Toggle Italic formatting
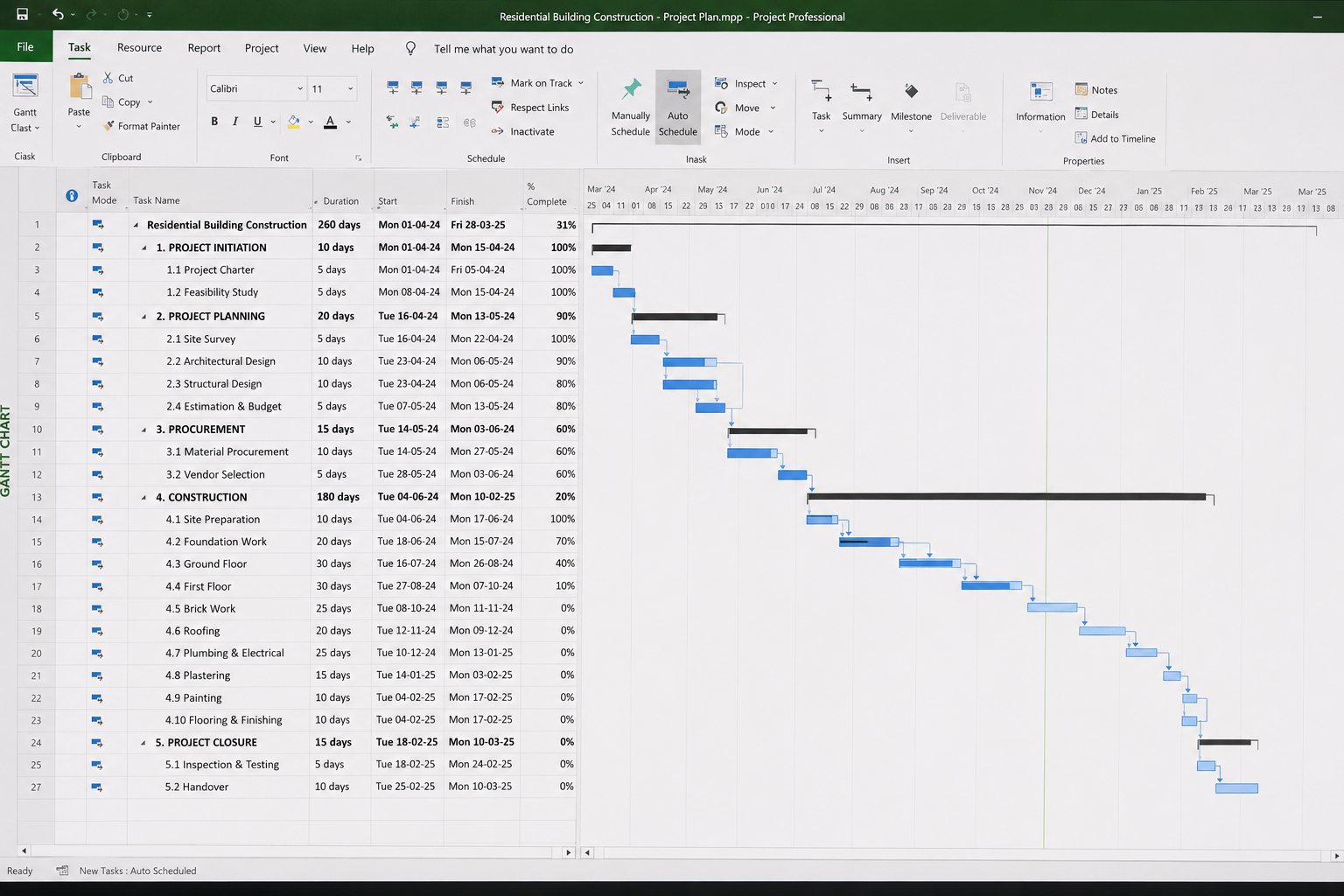The height and width of the screenshot is (896, 1344). pyautogui.click(x=235, y=122)
